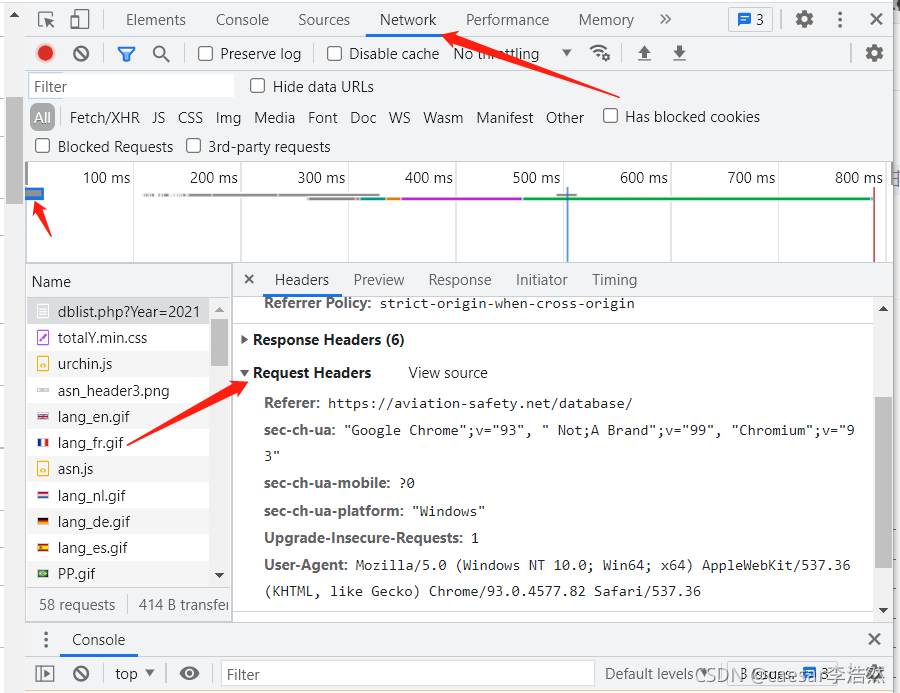Export HAR file with download arrow
Viewport: 900px width, 693px height.
[x=679, y=53]
